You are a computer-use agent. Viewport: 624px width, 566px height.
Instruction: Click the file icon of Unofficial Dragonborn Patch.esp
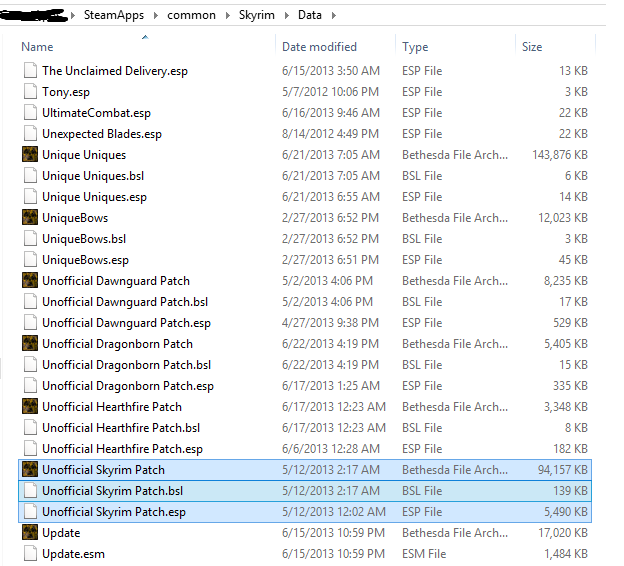pos(30,386)
